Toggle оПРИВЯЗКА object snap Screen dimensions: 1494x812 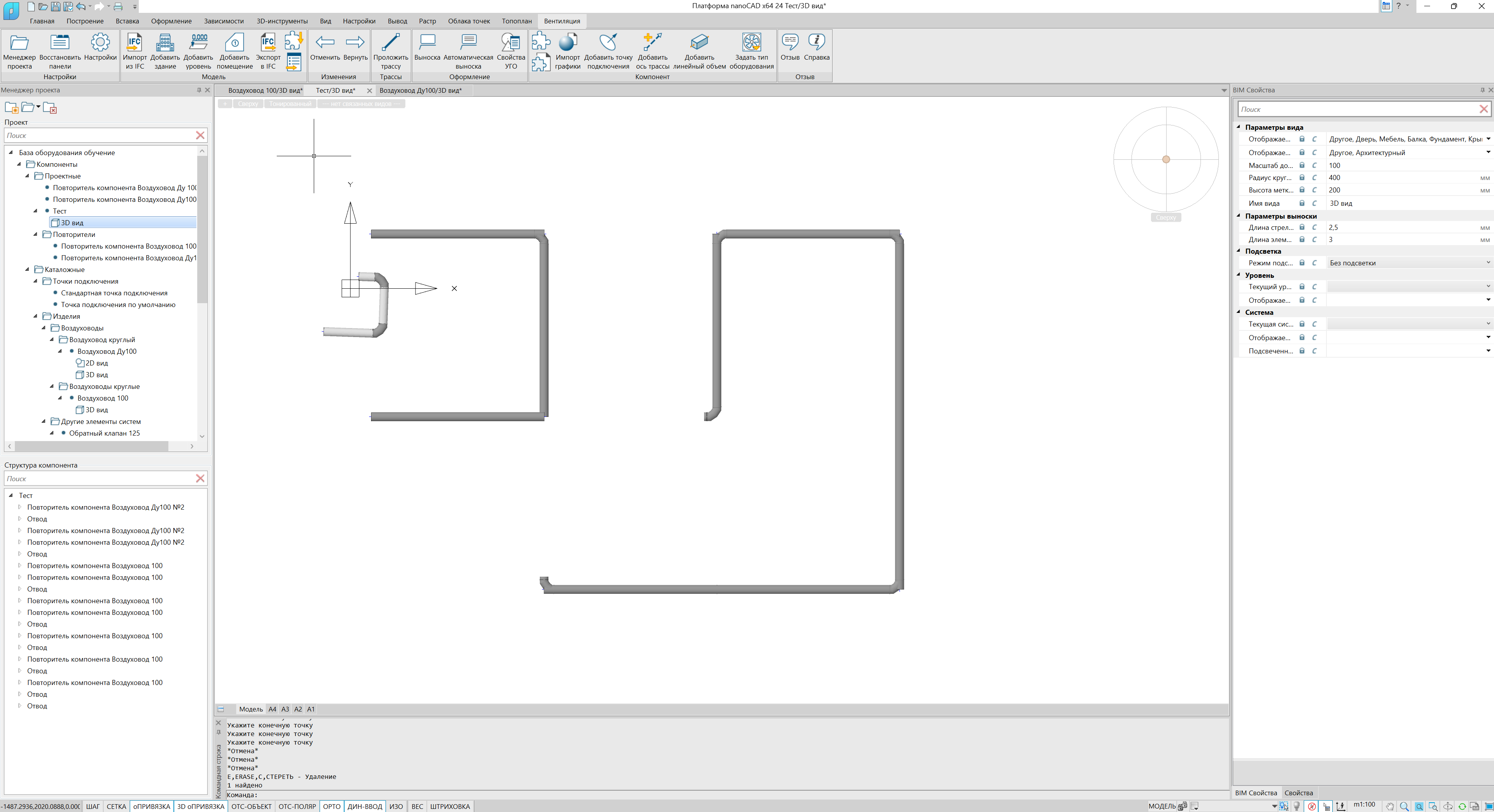coord(151,806)
